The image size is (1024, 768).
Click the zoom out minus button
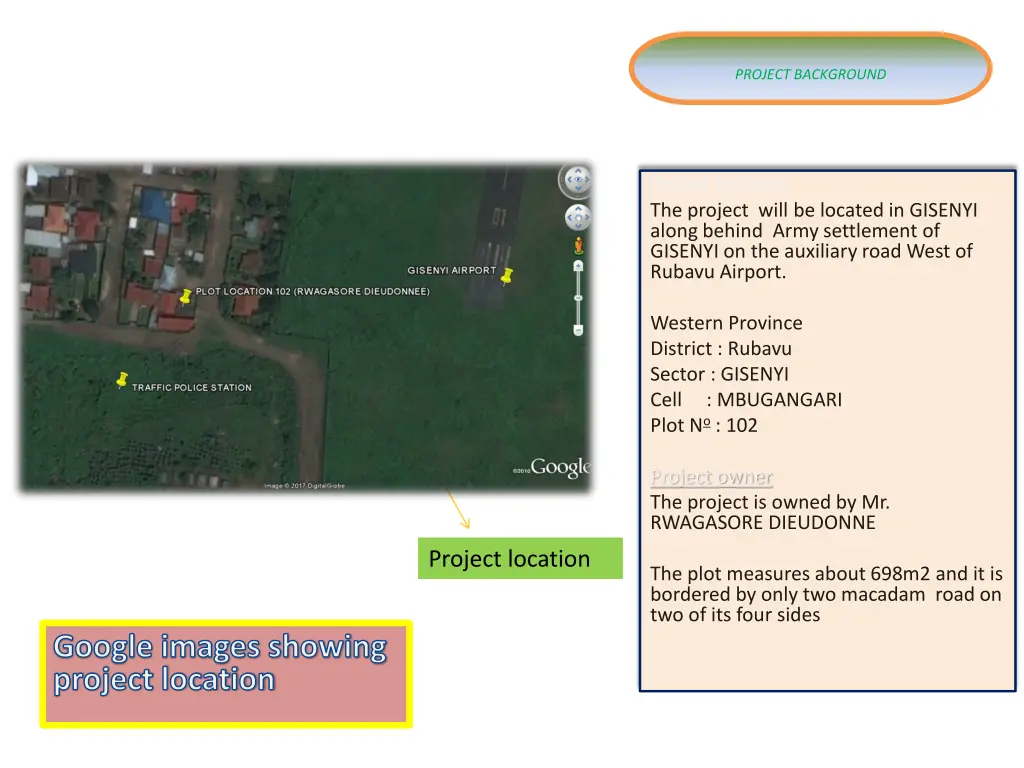577,330
